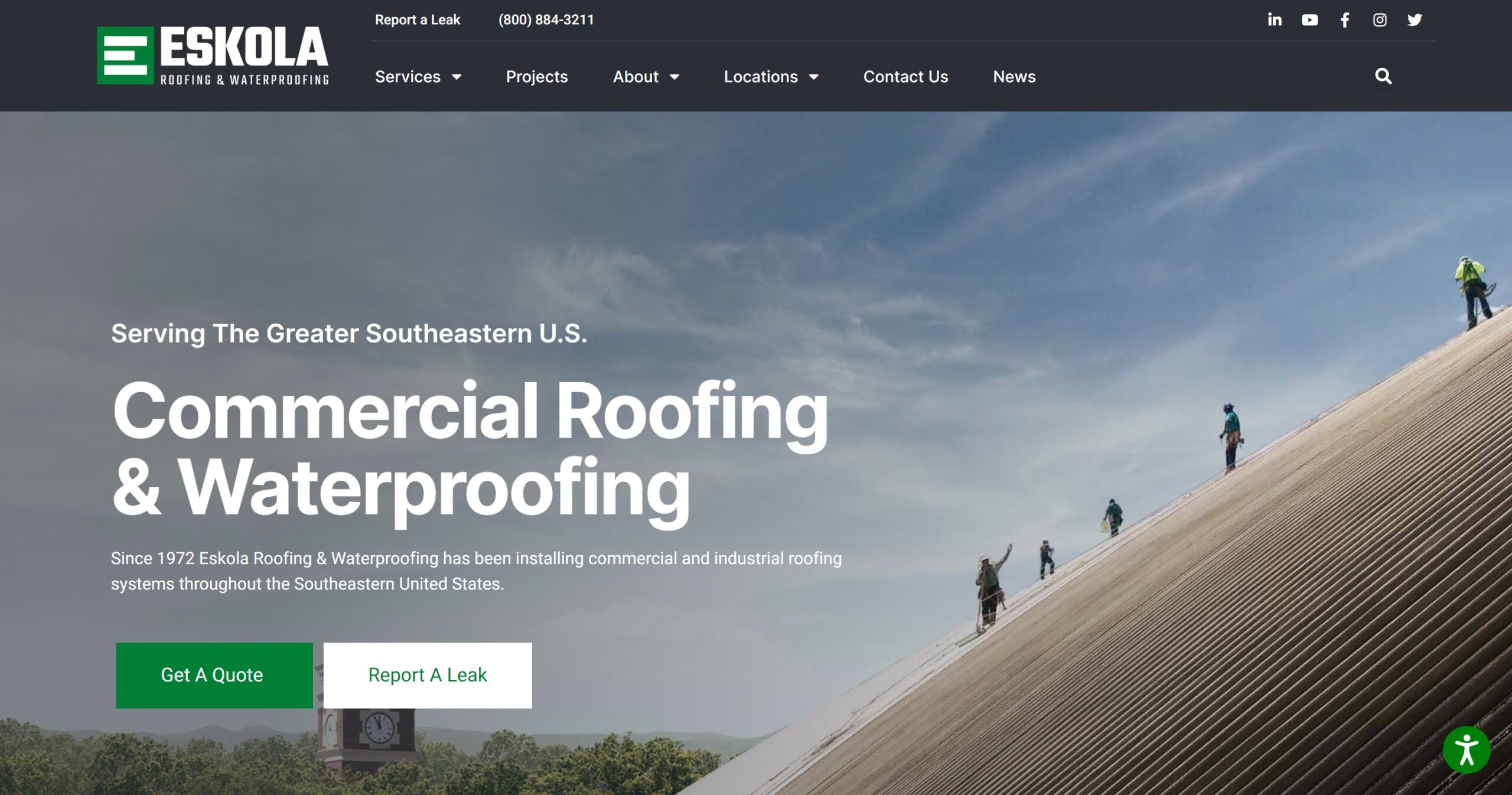This screenshot has width=1512, height=795.
Task: Click the top bar Report a Leak link
Action: pos(417,20)
